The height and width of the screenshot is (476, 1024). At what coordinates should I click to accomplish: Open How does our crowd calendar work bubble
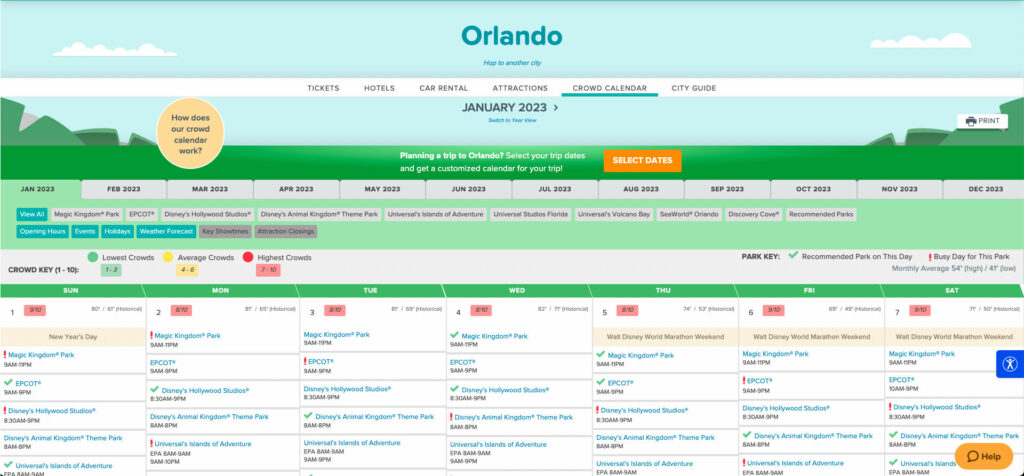coord(190,134)
